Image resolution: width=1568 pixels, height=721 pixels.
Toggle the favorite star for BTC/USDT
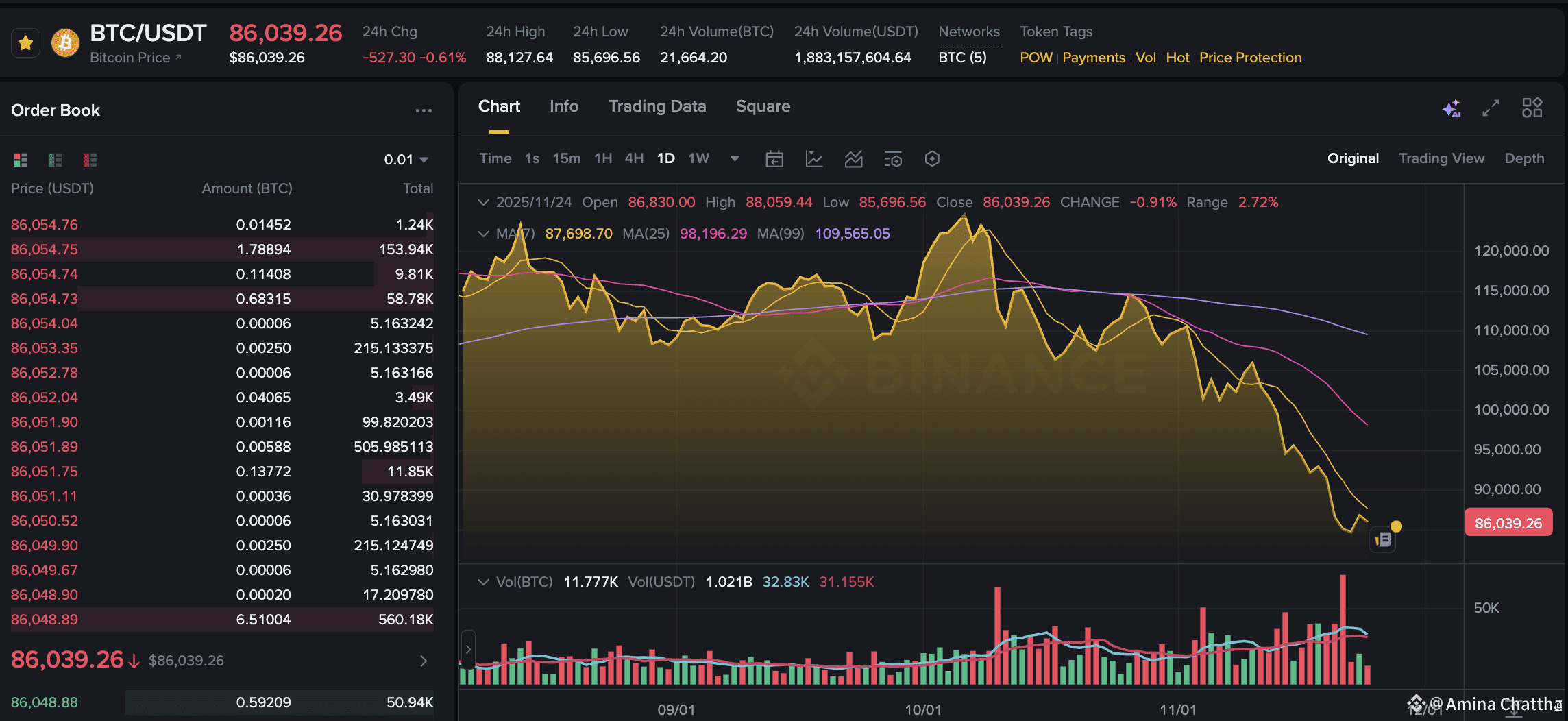click(26, 44)
